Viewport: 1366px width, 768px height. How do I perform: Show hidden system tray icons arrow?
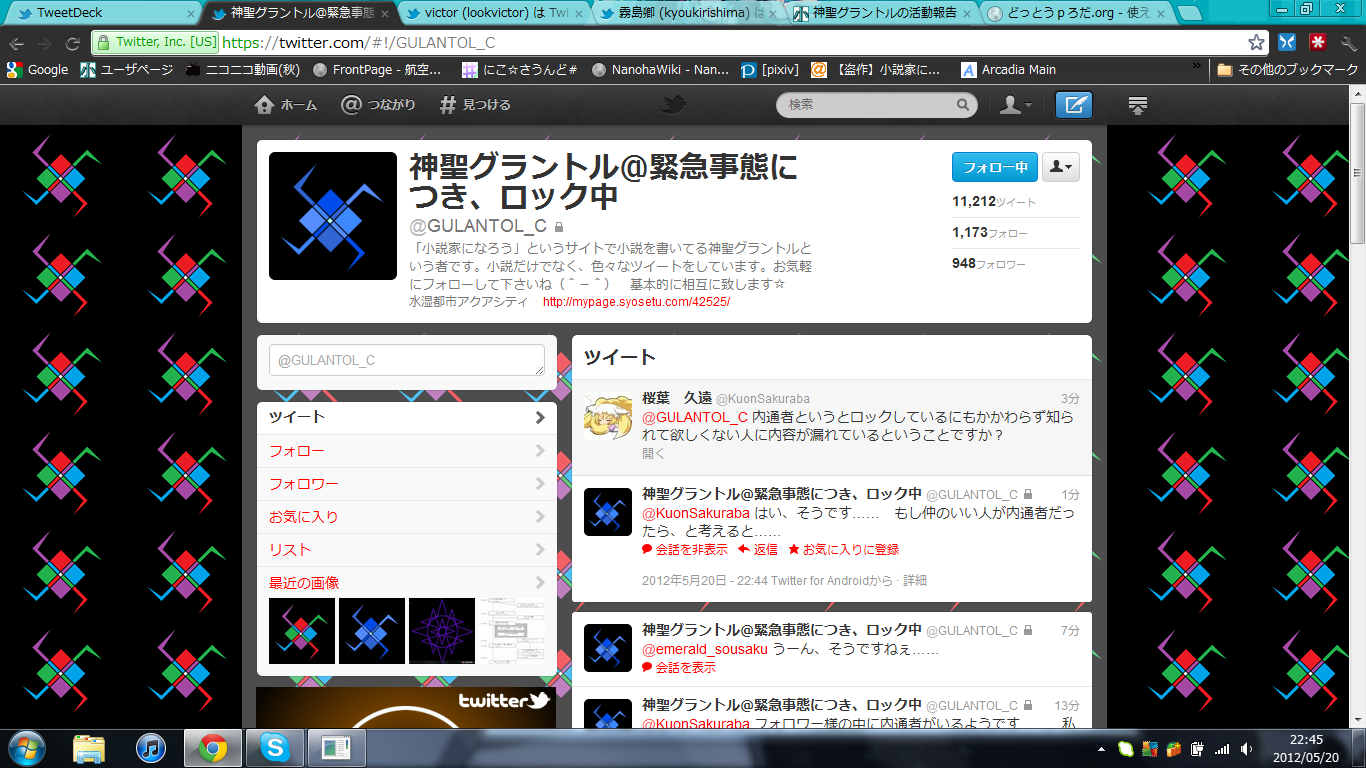1101,748
